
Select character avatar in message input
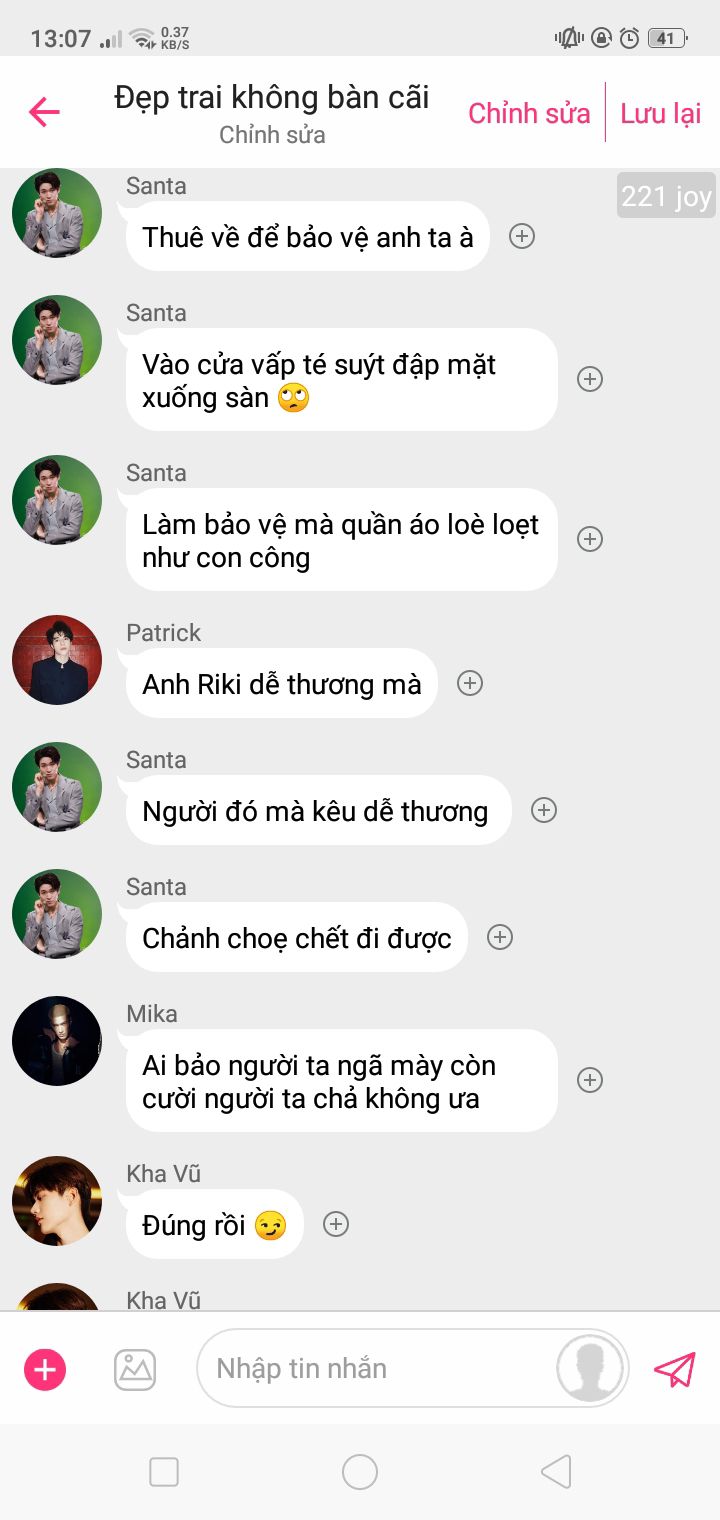pos(590,1368)
